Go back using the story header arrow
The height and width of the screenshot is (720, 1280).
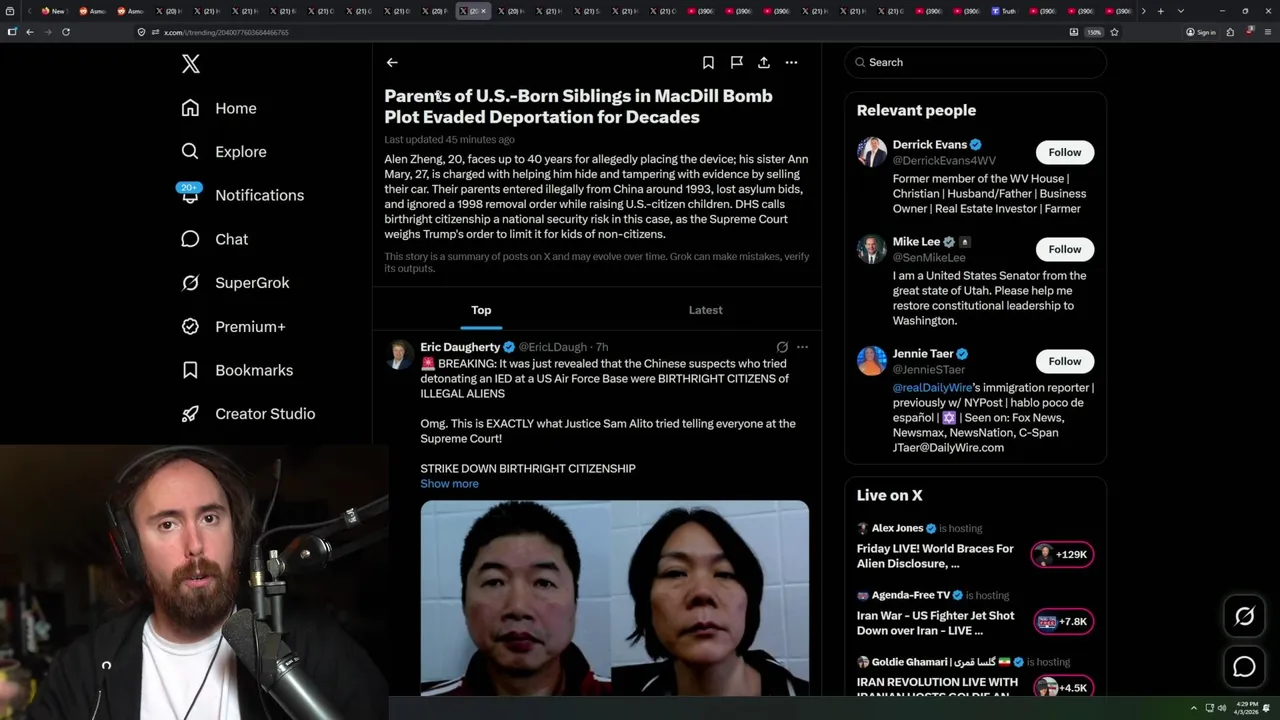[392, 62]
